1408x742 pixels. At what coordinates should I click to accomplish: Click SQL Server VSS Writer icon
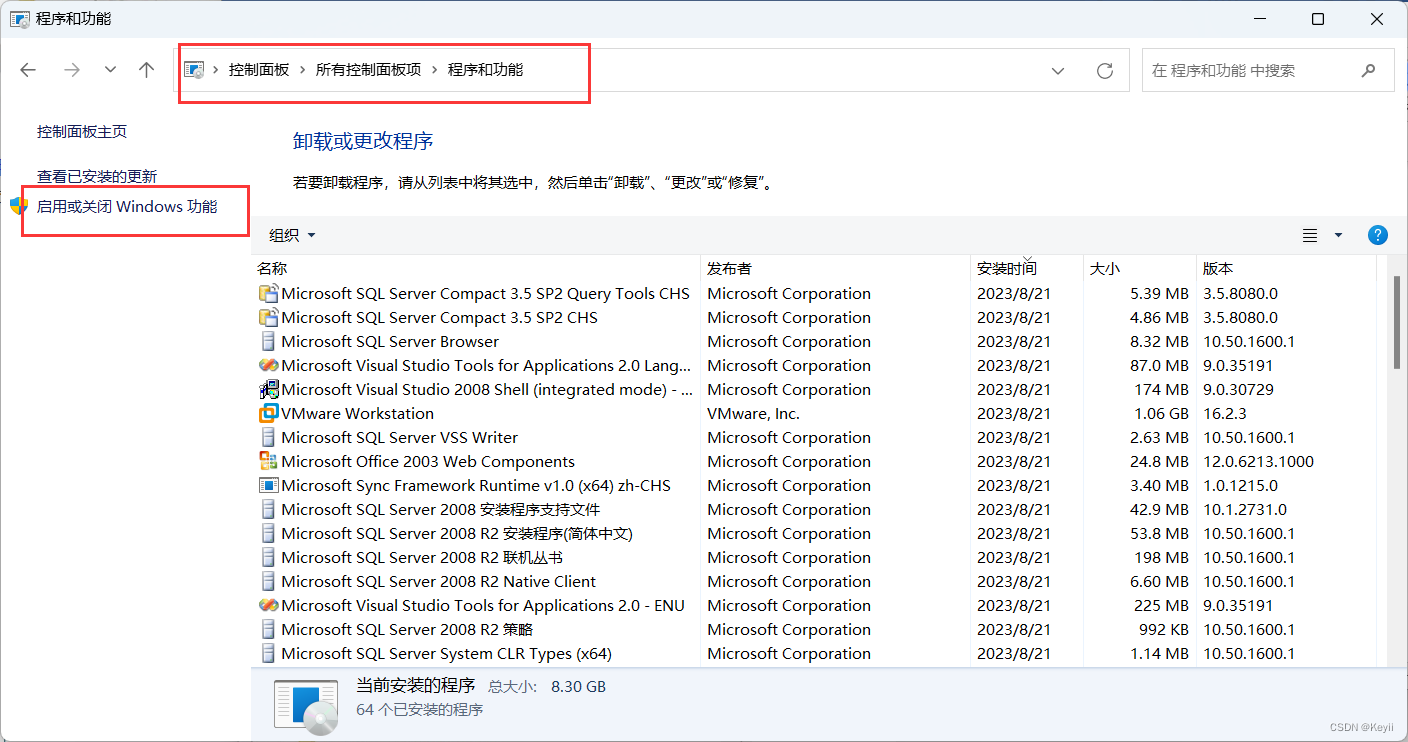268,438
